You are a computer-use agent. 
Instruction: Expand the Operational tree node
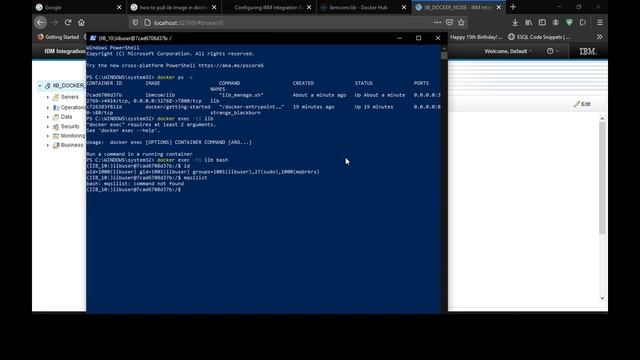click(48, 108)
